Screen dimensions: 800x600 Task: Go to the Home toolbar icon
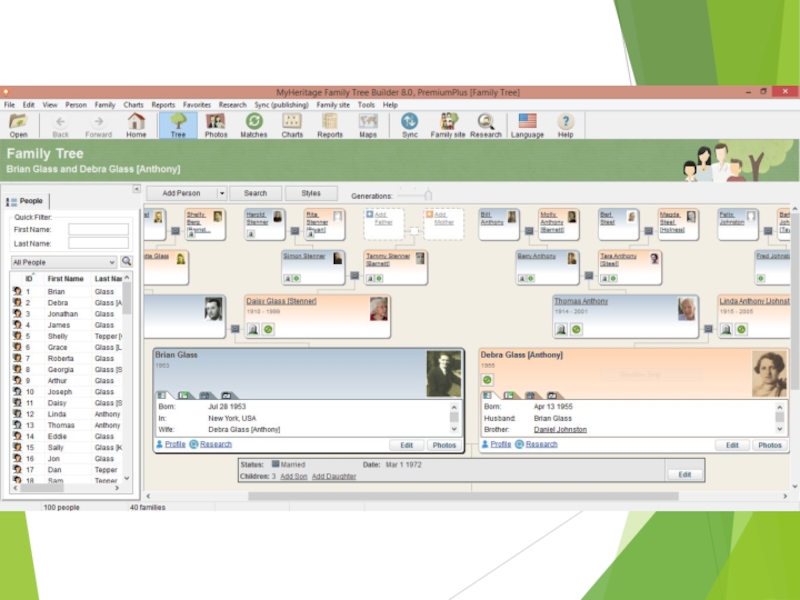[x=136, y=126]
